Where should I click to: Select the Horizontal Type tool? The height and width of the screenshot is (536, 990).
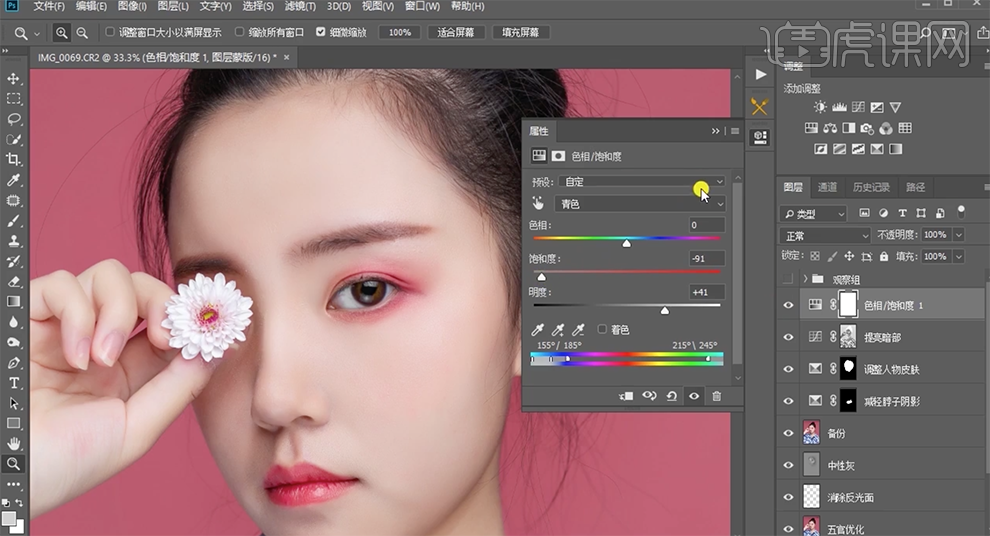13,383
